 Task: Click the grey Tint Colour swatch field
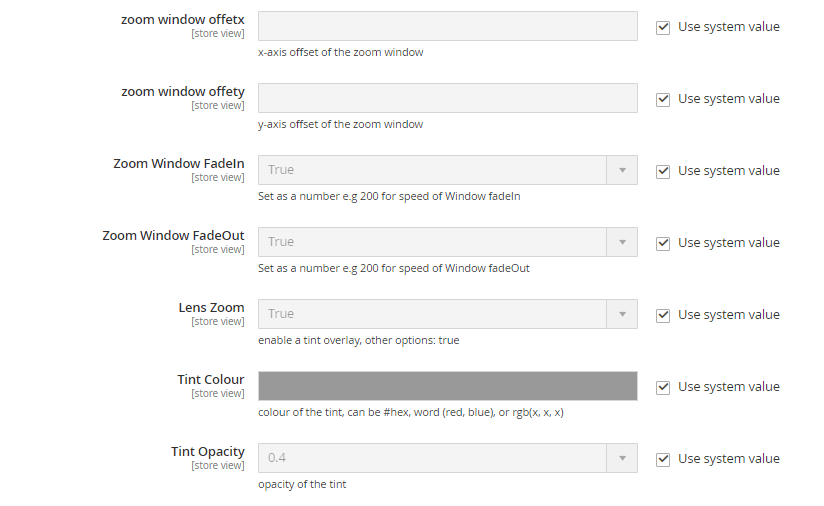click(x=447, y=386)
